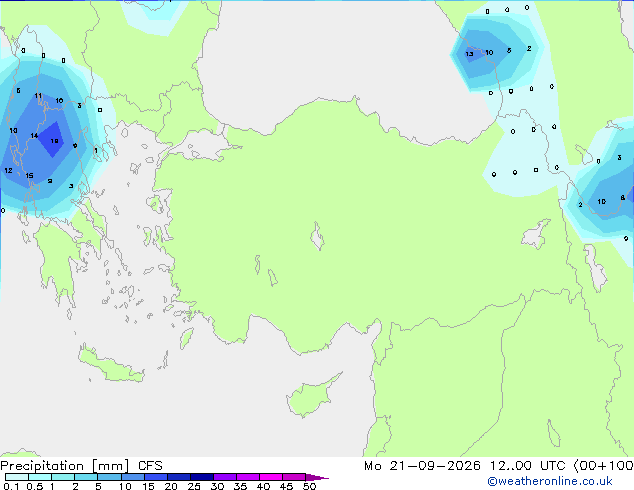Click the '30' legend scale number
Screen dimensions: 634x490
pos(217,486)
